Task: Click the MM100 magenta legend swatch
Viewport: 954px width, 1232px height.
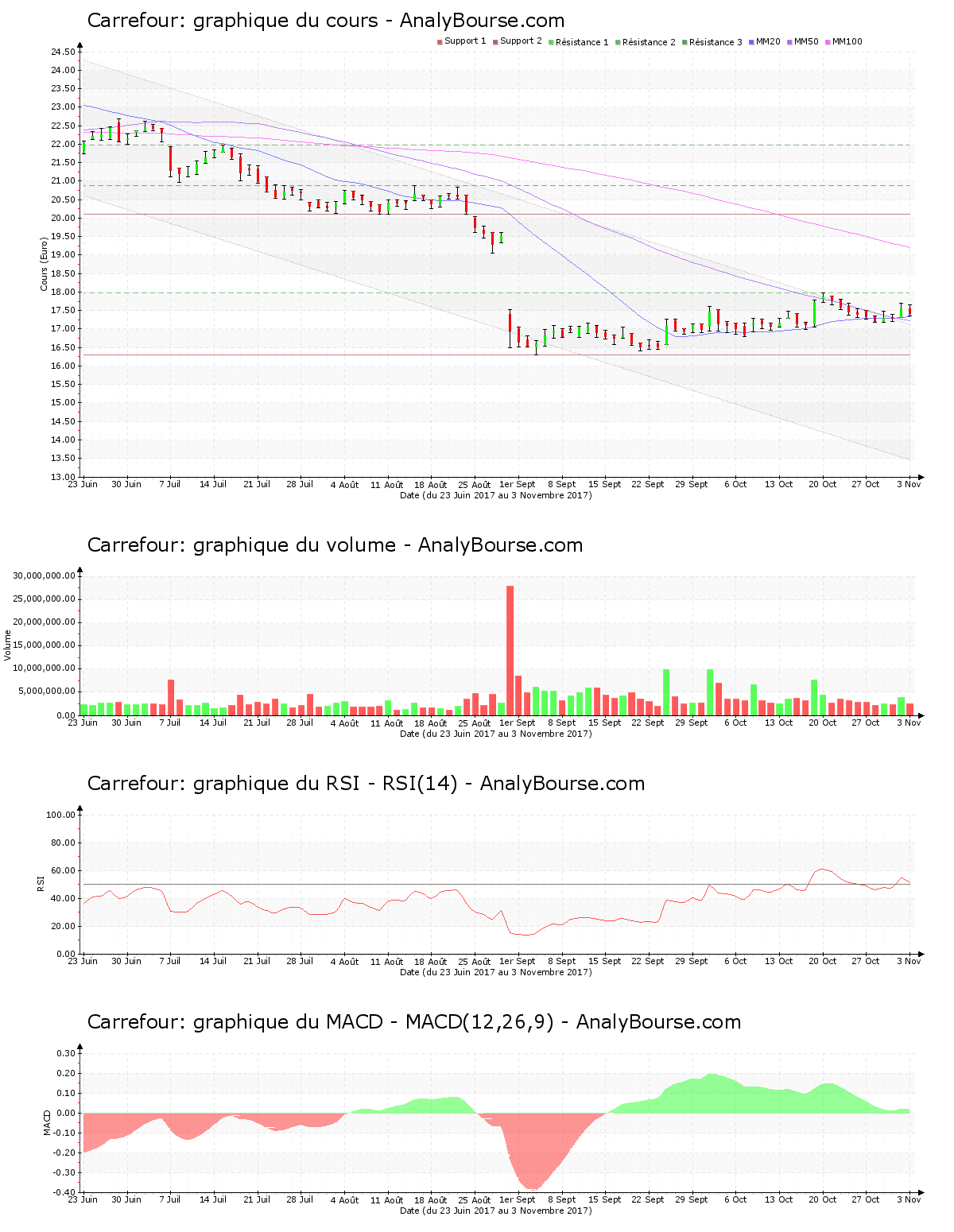Action: [828, 42]
